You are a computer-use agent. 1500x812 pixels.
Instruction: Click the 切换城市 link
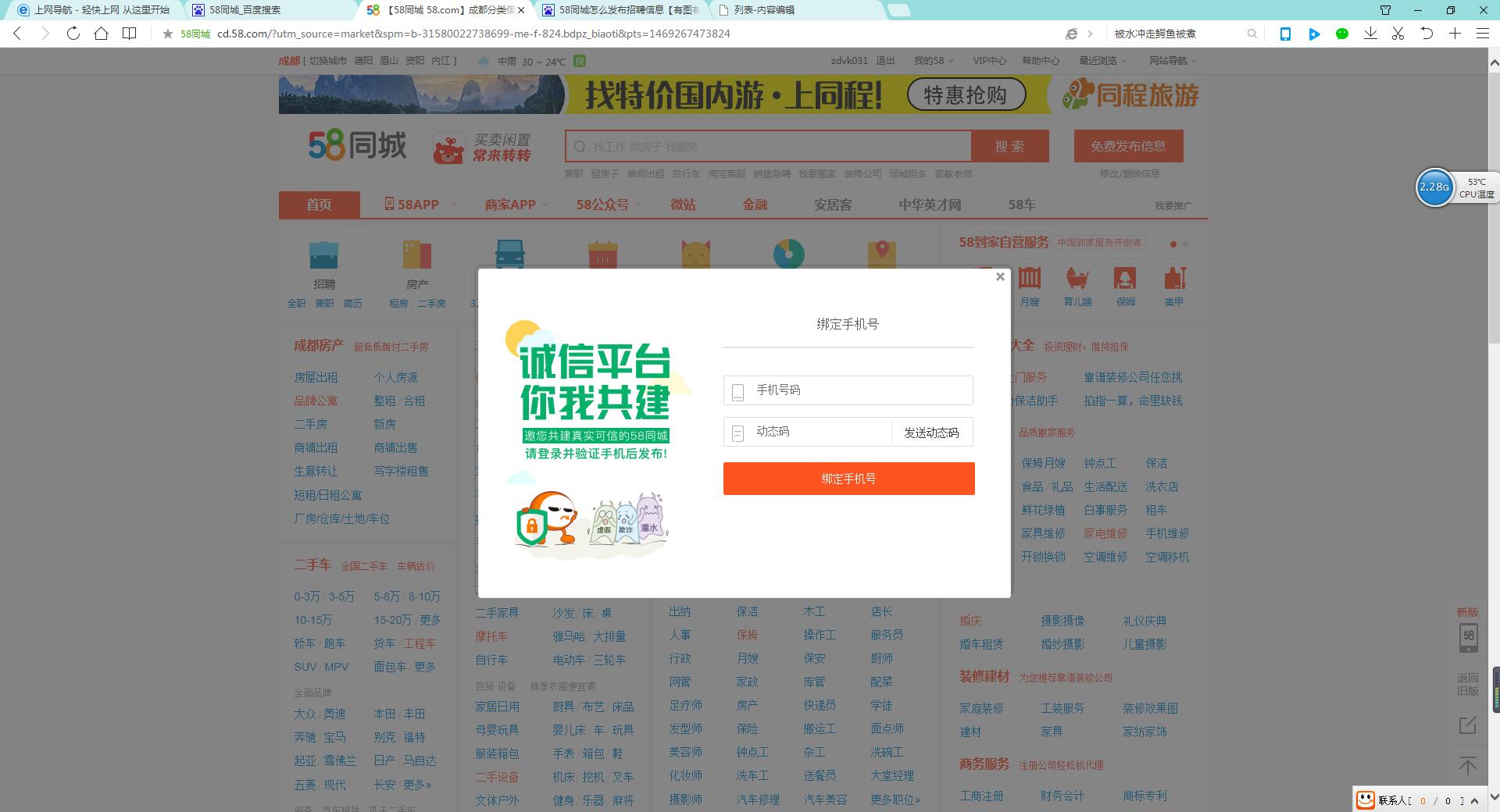(x=327, y=60)
